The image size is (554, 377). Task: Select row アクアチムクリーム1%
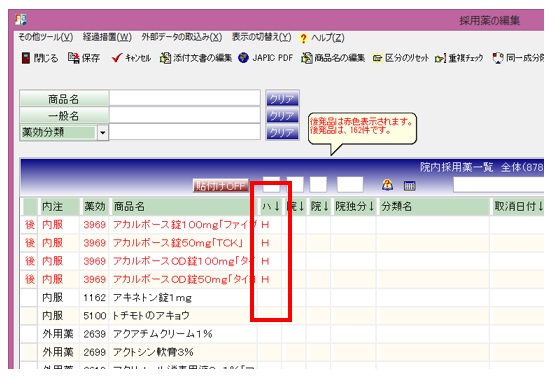282,334
